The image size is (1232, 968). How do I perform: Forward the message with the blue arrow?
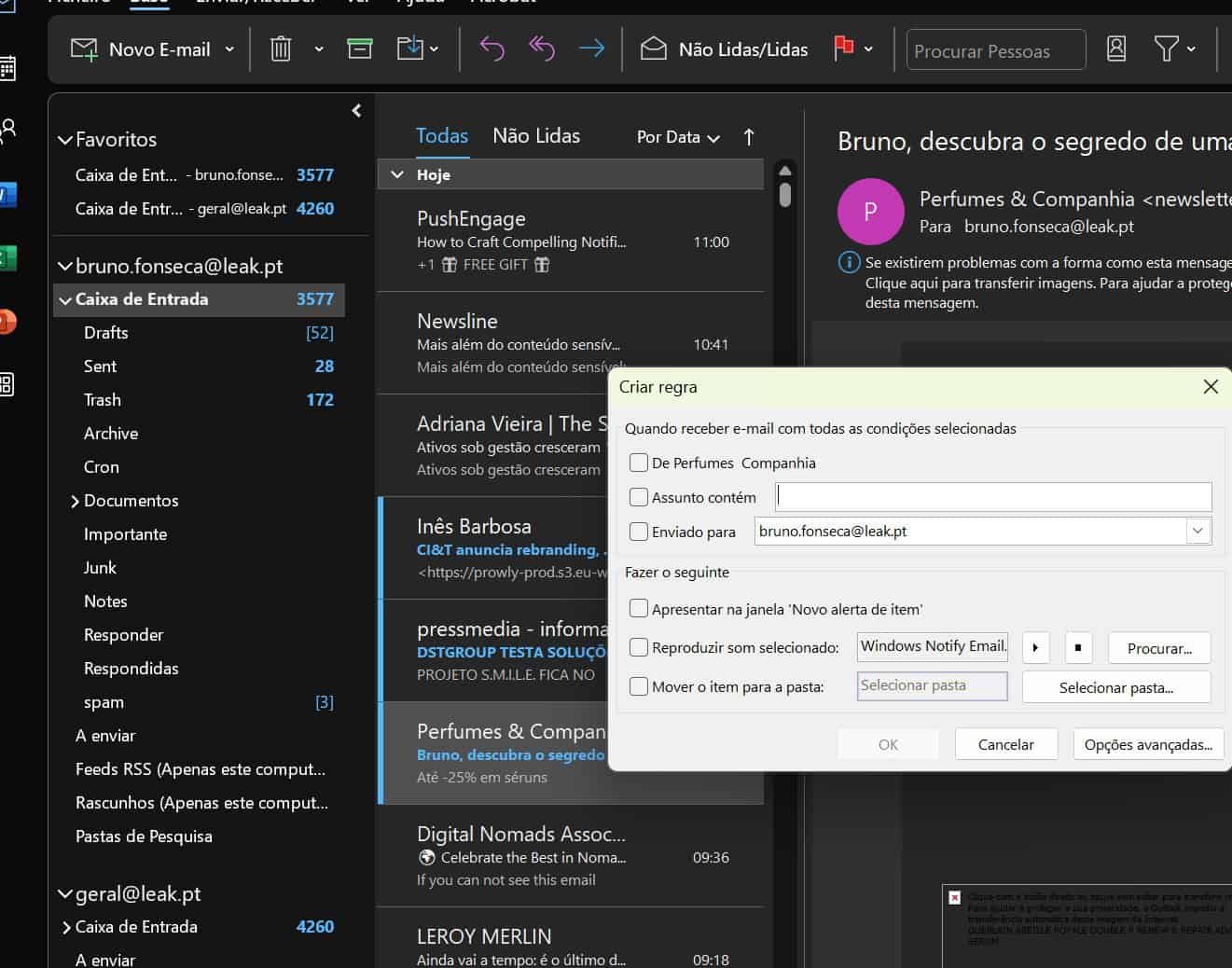[x=591, y=48]
